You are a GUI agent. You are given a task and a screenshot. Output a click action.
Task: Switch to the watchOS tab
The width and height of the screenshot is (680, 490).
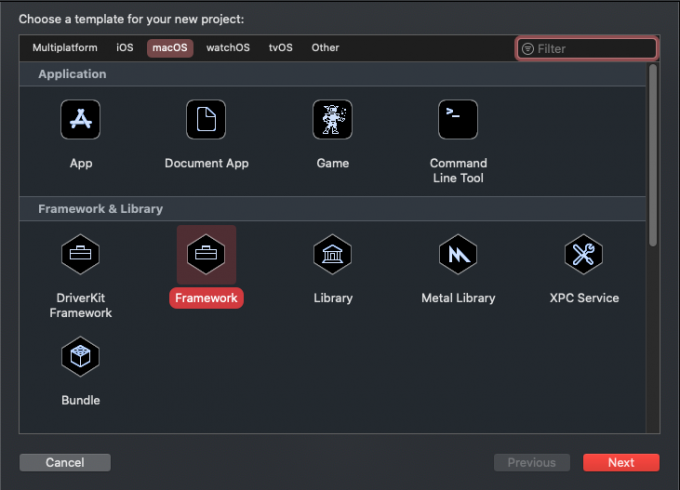(228, 48)
